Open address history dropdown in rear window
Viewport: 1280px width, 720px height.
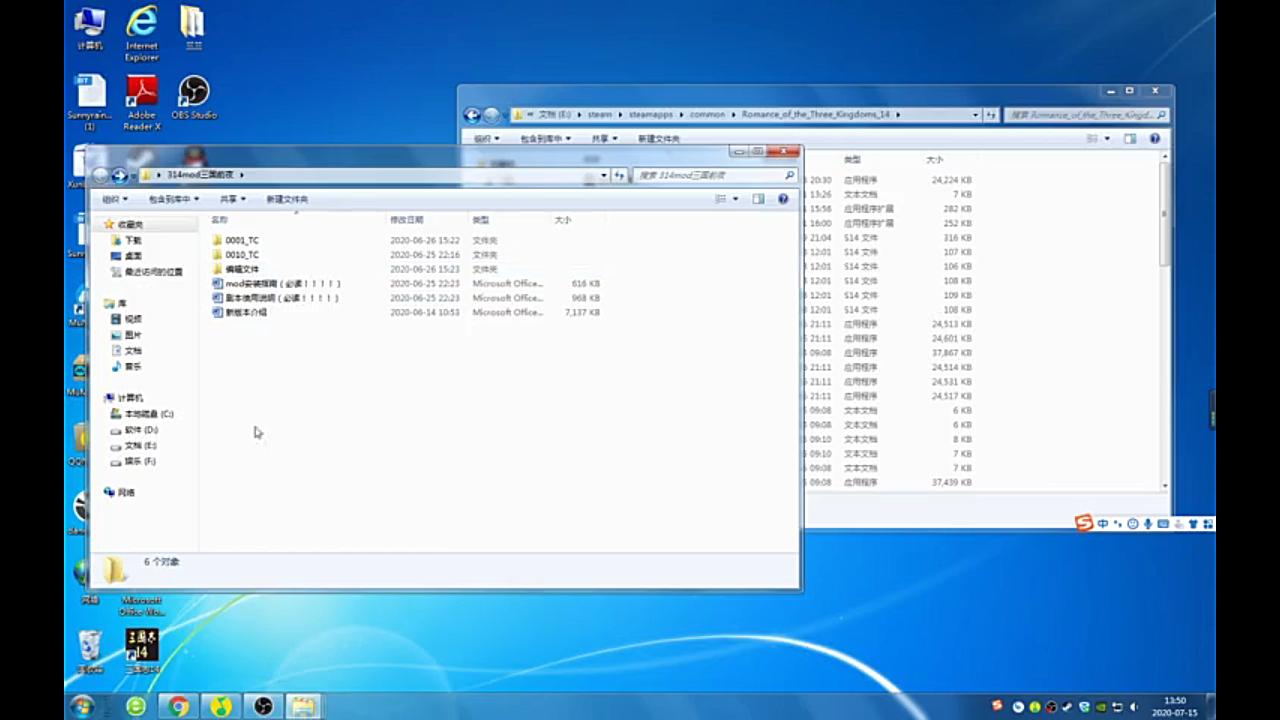[x=975, y=115]
